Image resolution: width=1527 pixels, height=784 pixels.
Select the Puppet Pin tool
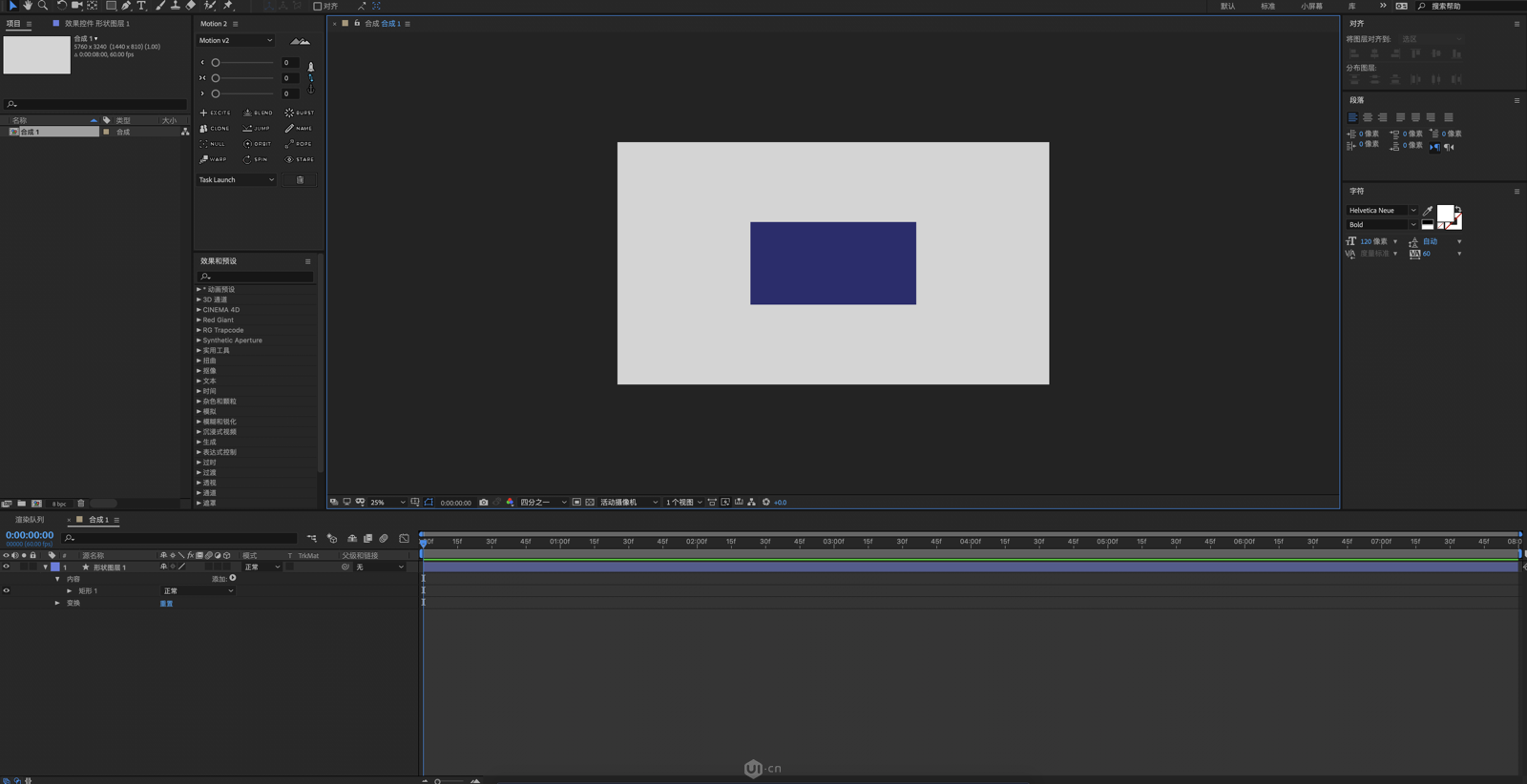tap(228, 6)
